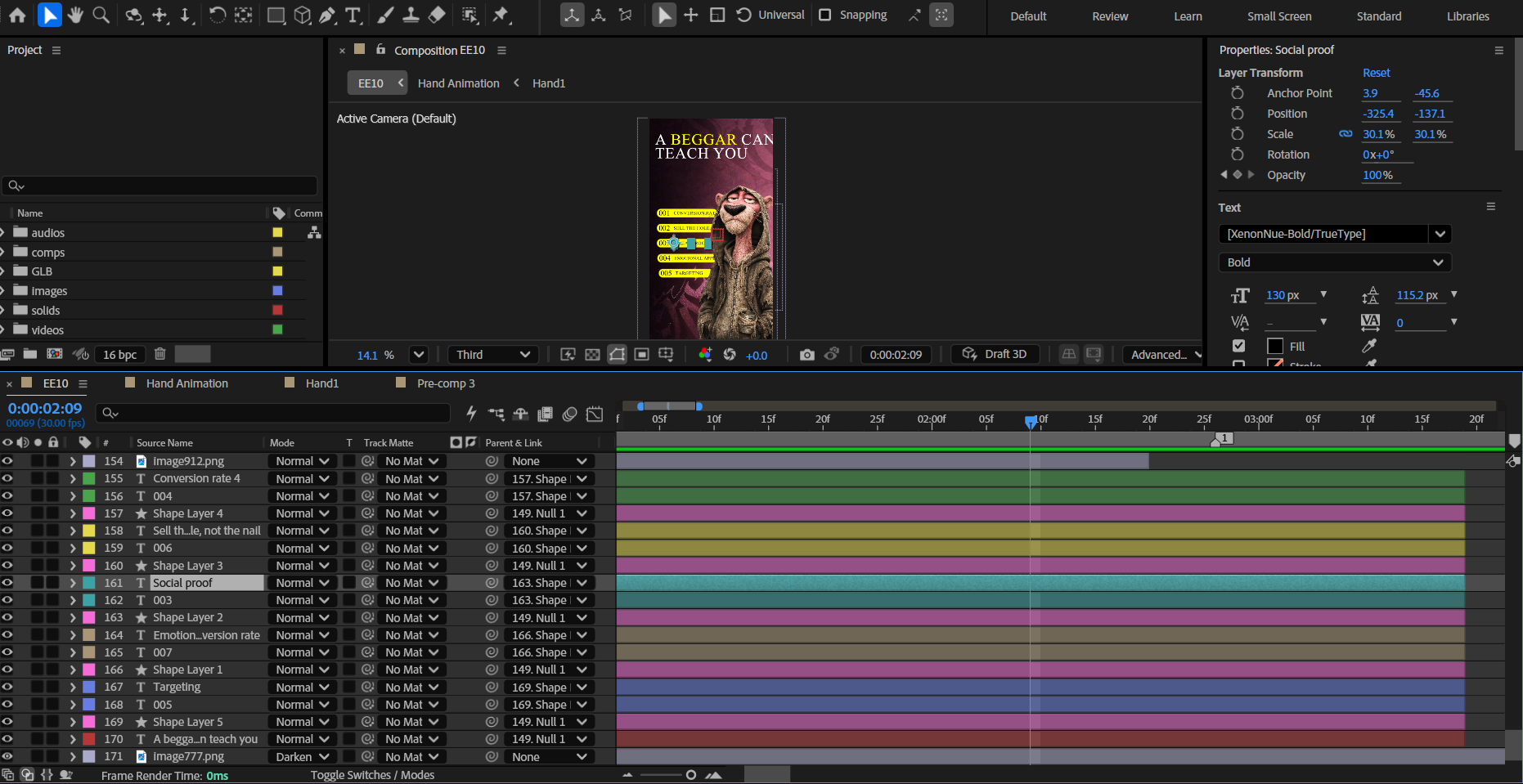Toggle the Fill checkbox in Text properties
The image size is (1523, 784).
(x=1238, y=346)
